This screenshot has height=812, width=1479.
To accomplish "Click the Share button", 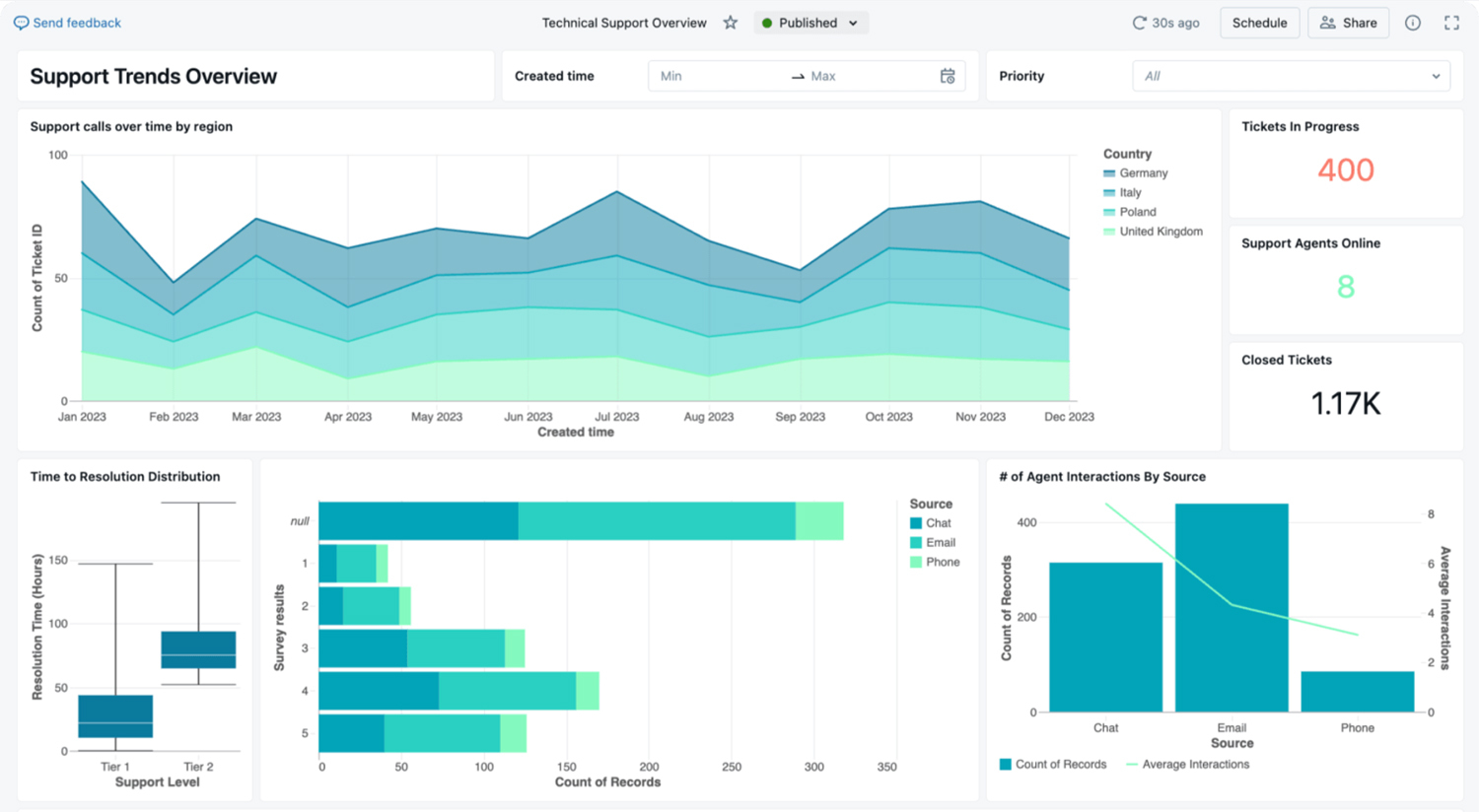I will (x=1348, y=22).
